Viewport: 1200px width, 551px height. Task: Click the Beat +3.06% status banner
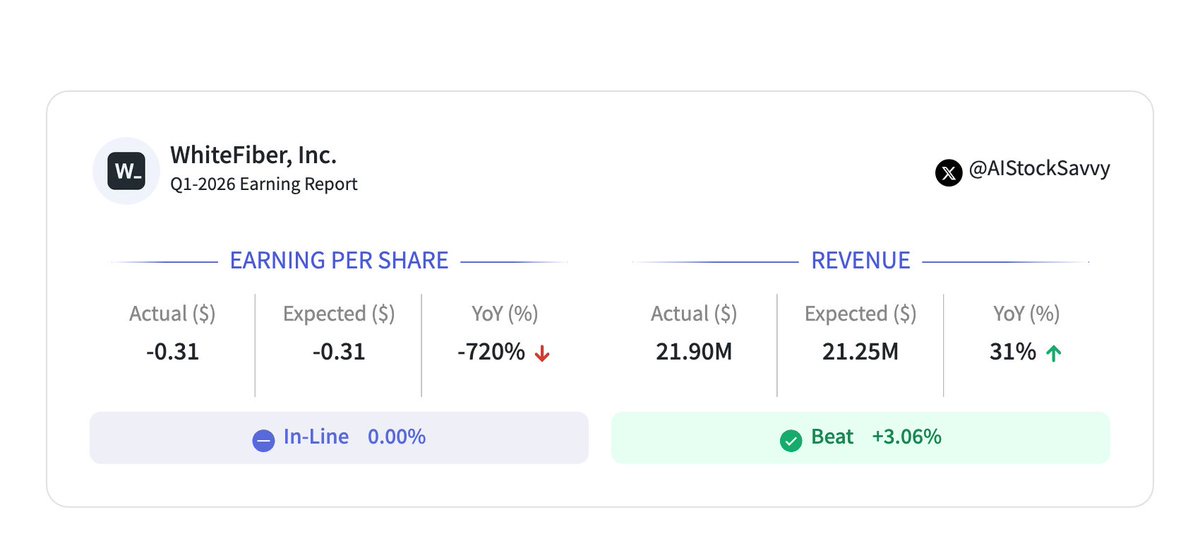(861, 438)
